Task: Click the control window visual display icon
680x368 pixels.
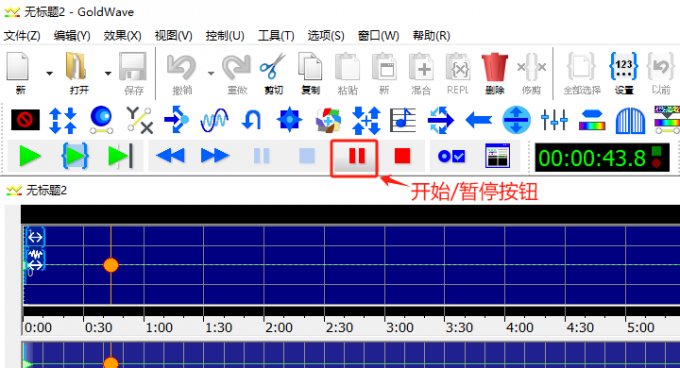Action: pos(497,156)
